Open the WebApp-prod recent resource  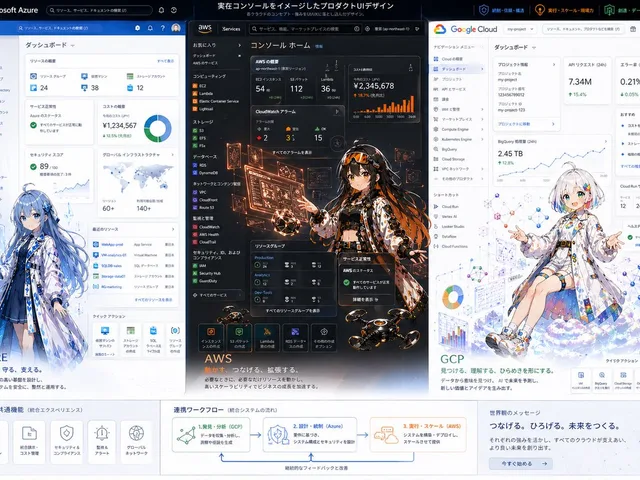pos(112,244)
